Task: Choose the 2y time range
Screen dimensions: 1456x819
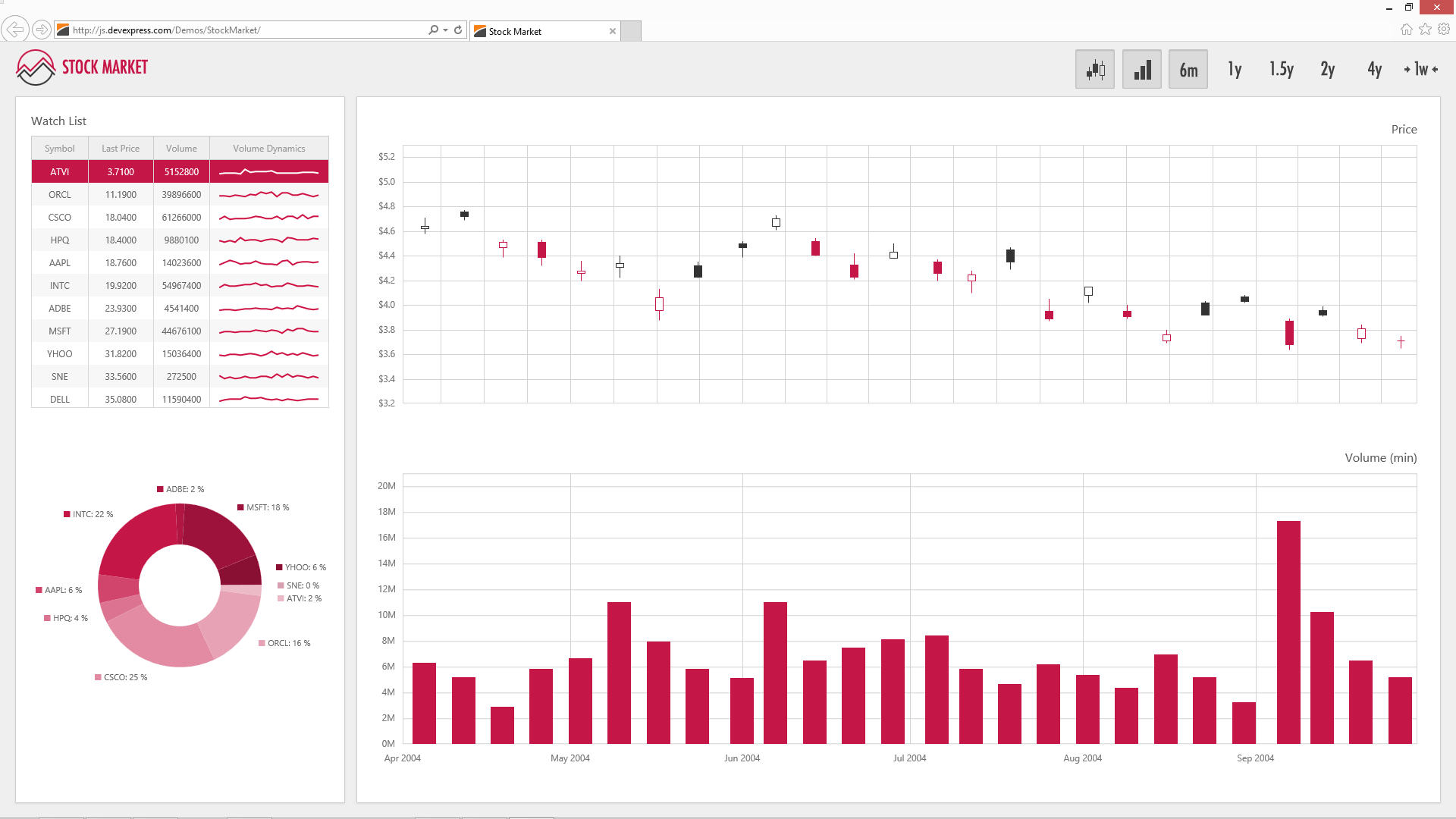Action: tap(1327, 70)
